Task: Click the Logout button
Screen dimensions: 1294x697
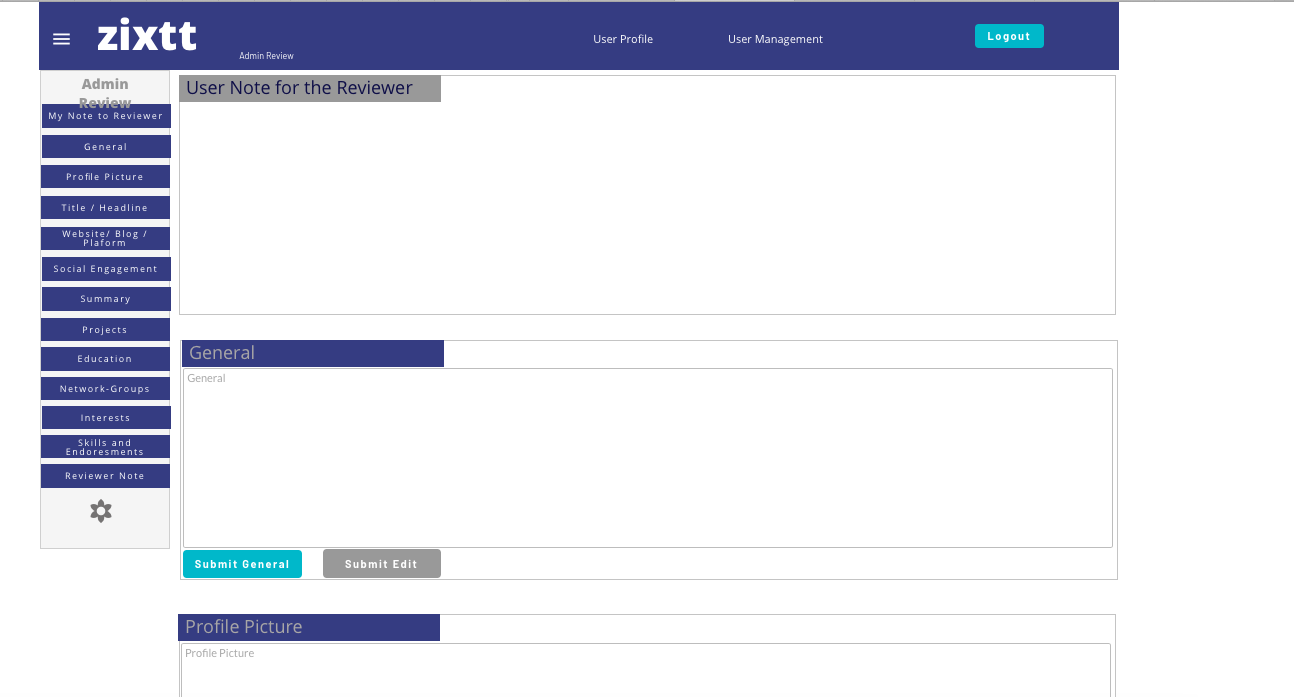Action: [1009, 36]
